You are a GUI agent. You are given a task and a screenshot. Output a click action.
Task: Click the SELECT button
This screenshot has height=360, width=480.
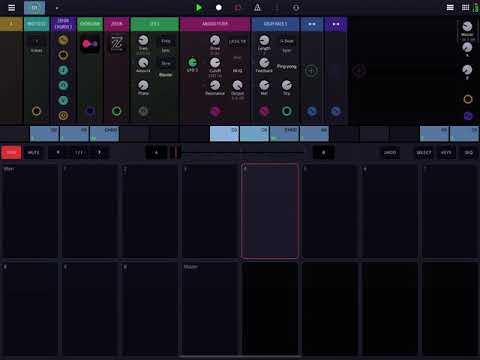pos(424,153)
